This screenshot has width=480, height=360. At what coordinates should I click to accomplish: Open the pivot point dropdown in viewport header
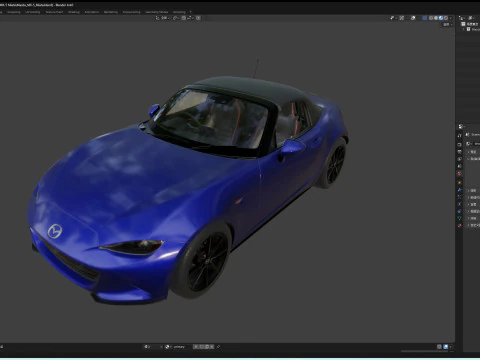[x=176, y=18]
